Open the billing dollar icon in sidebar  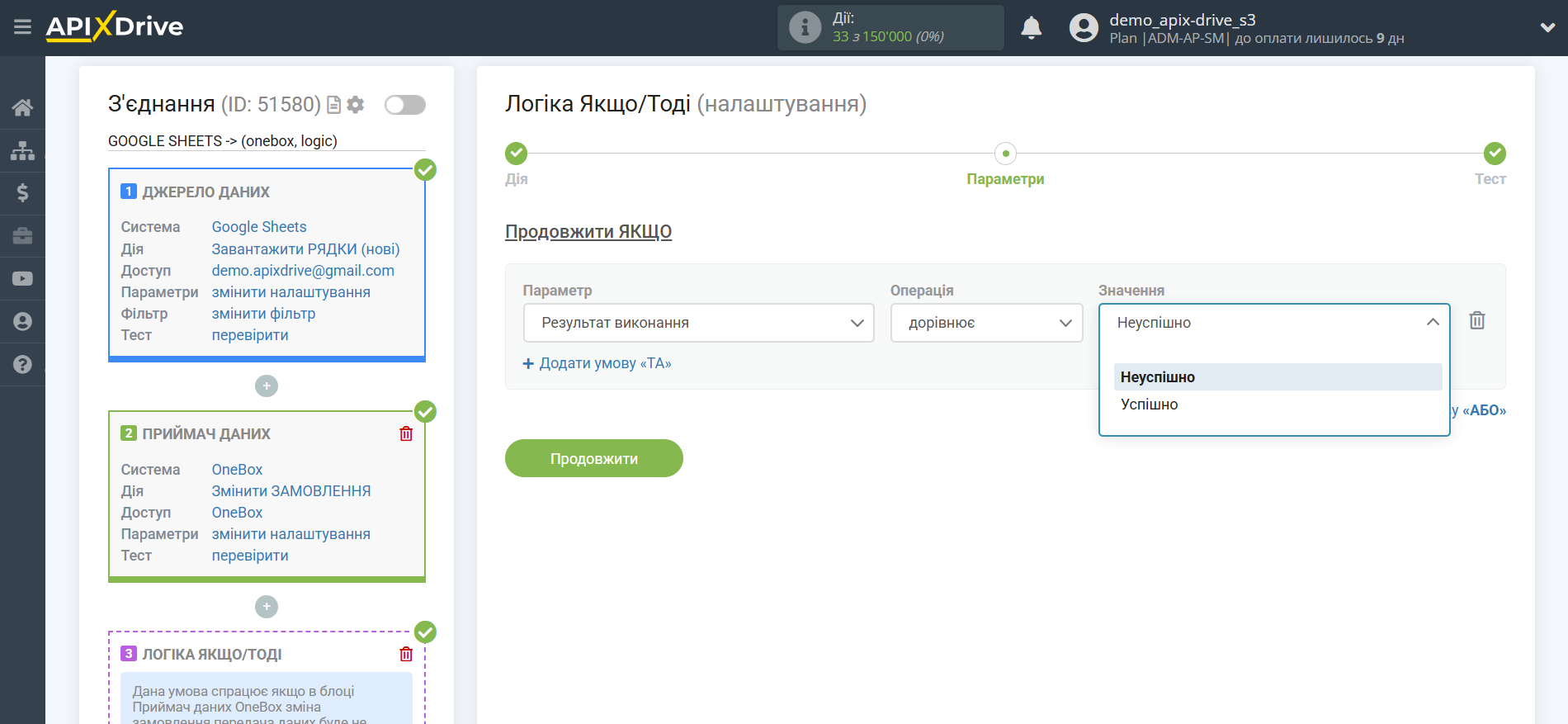click(x=22, y=193)
